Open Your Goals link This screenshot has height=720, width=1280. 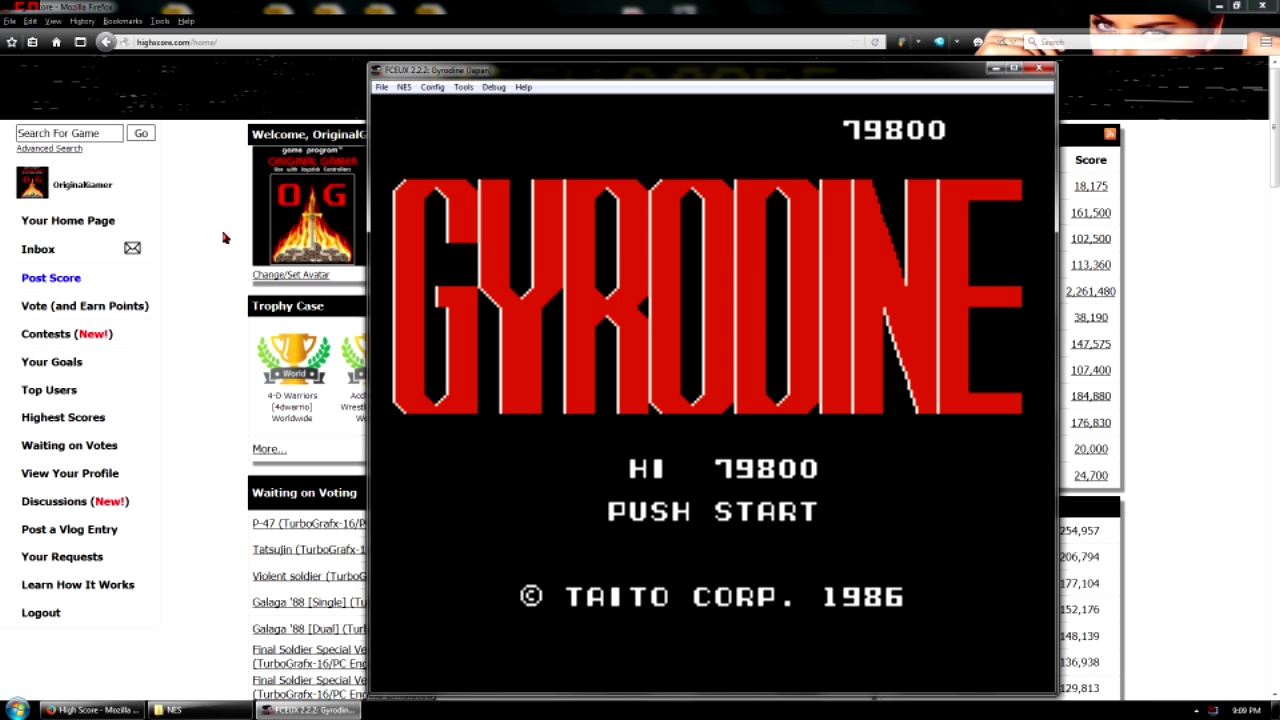pos(52,362)
